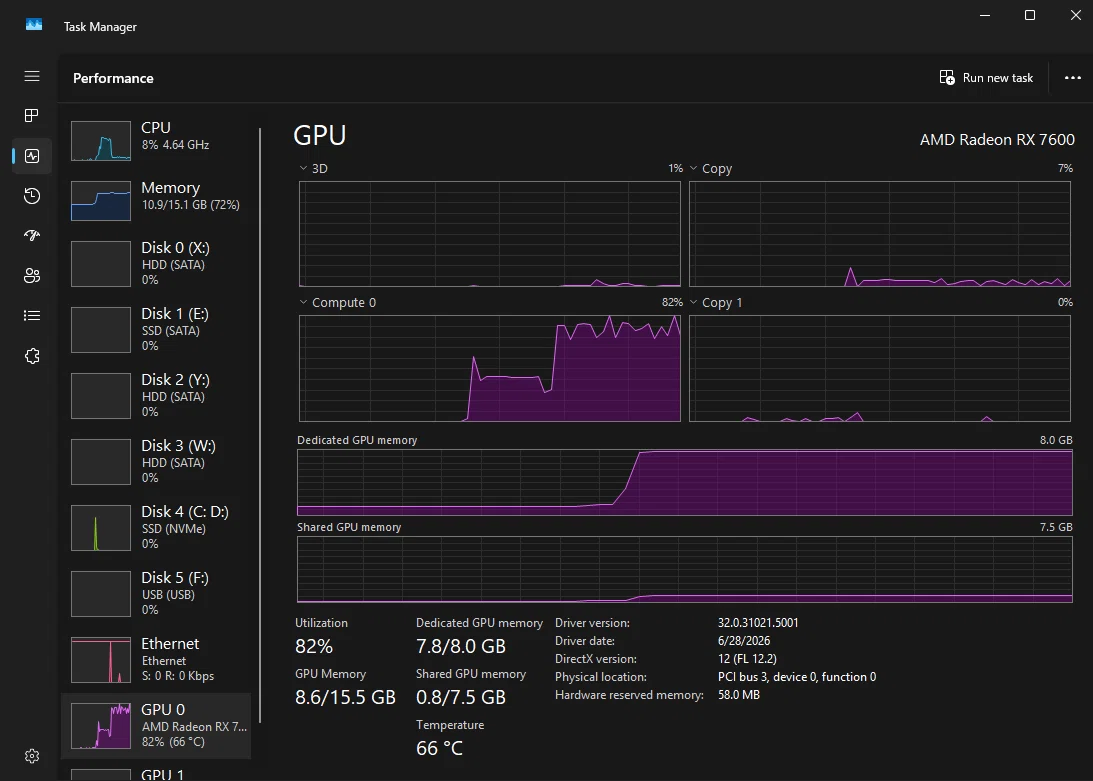Screen dimensions: 1093x781
Task: Open the hamburger navigation menu
Action: click(32, 76)
